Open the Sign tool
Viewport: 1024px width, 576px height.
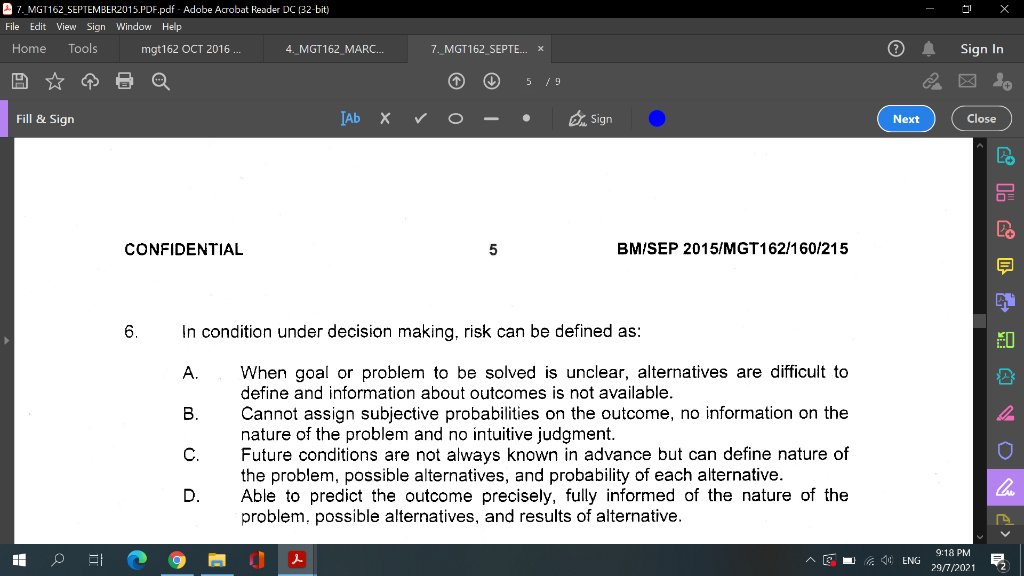click(x=590, y=119)
